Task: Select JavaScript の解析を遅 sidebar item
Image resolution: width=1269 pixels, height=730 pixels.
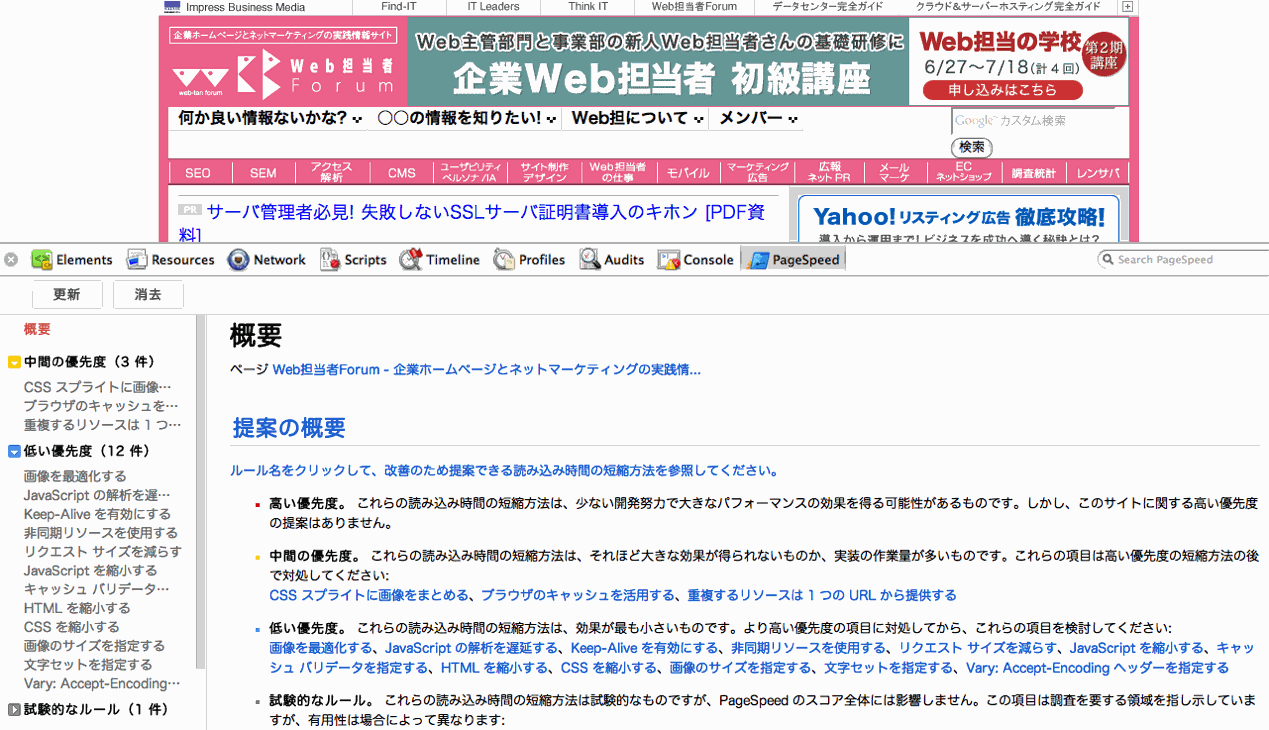Action: pyautogui.click(x=97, y=495)
